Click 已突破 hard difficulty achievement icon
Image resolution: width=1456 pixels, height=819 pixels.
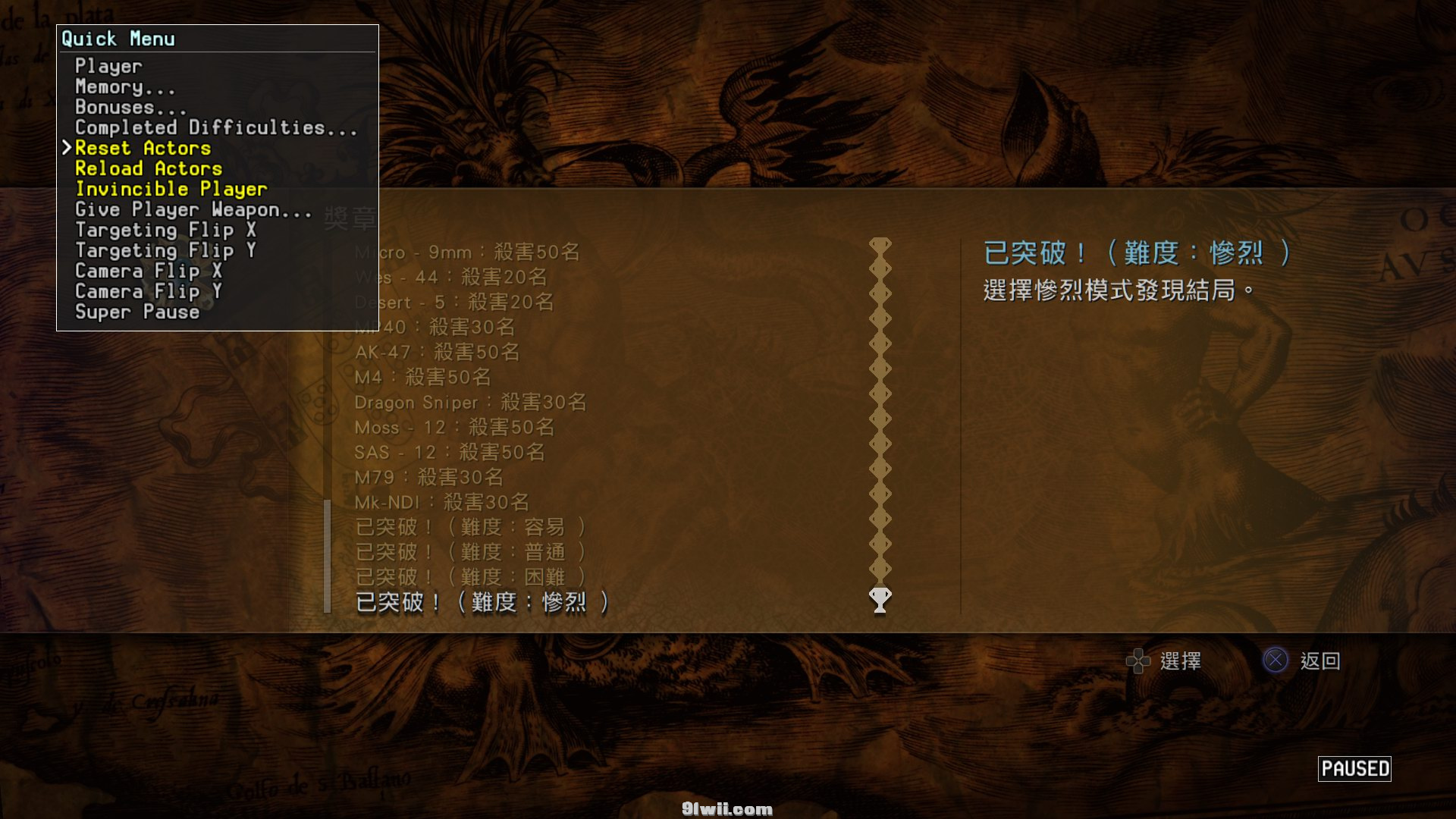(x=879, y=575)
